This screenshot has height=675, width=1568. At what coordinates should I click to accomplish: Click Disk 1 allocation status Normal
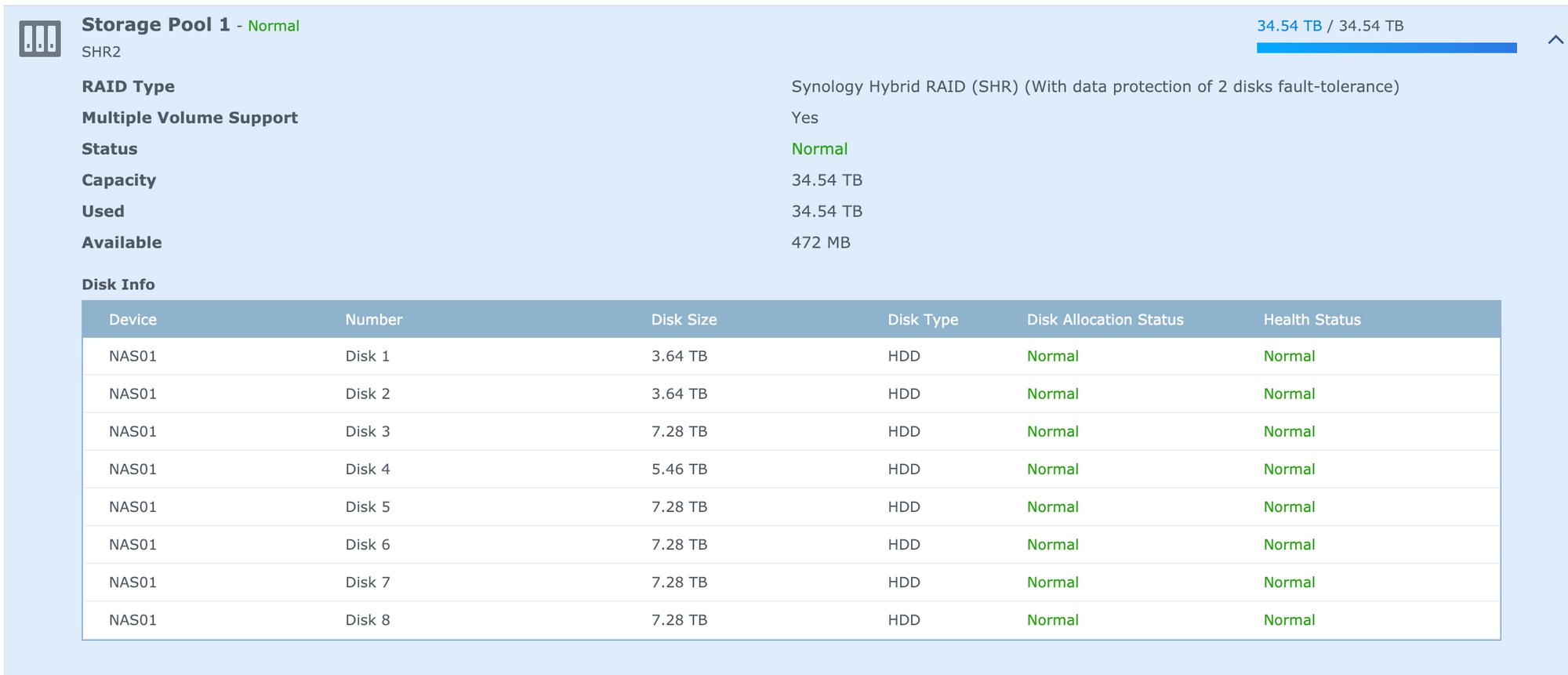pos(1053,357)
